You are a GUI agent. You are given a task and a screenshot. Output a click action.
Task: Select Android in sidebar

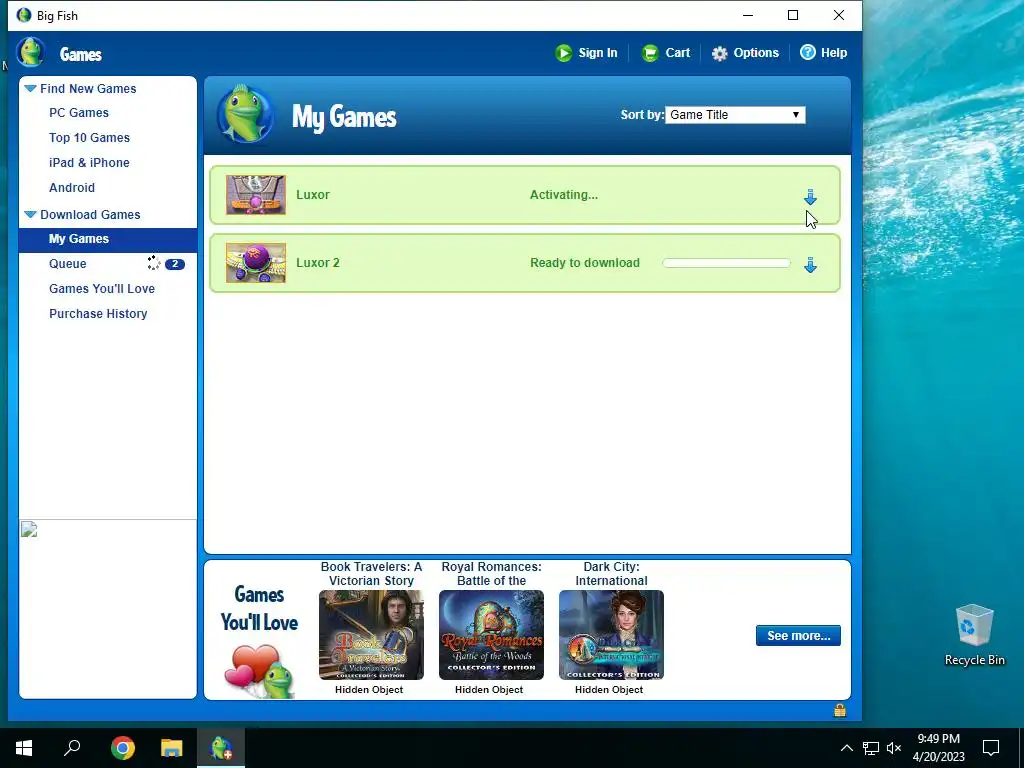pos(72,187)
